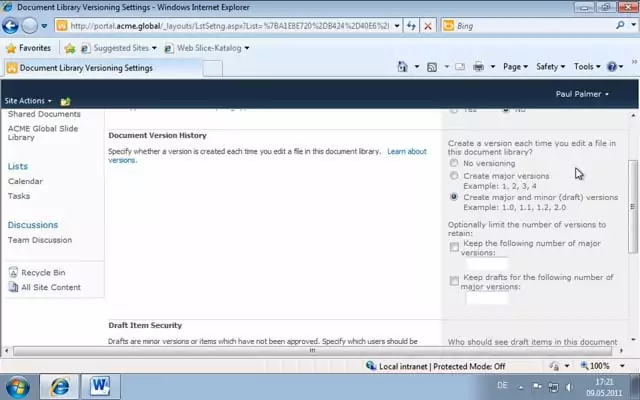Expand the Suggested Sites dropdown
Screen dimensions: 640x400
154,48
